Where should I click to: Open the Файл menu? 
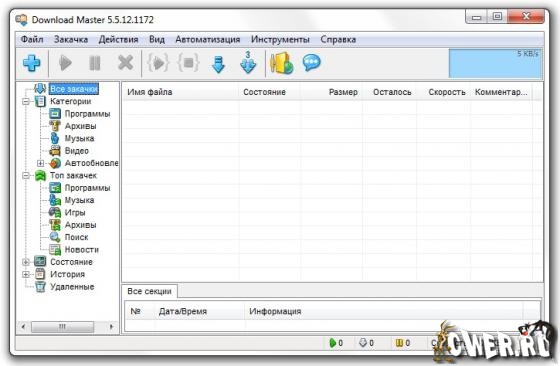[x=32, y=39]
